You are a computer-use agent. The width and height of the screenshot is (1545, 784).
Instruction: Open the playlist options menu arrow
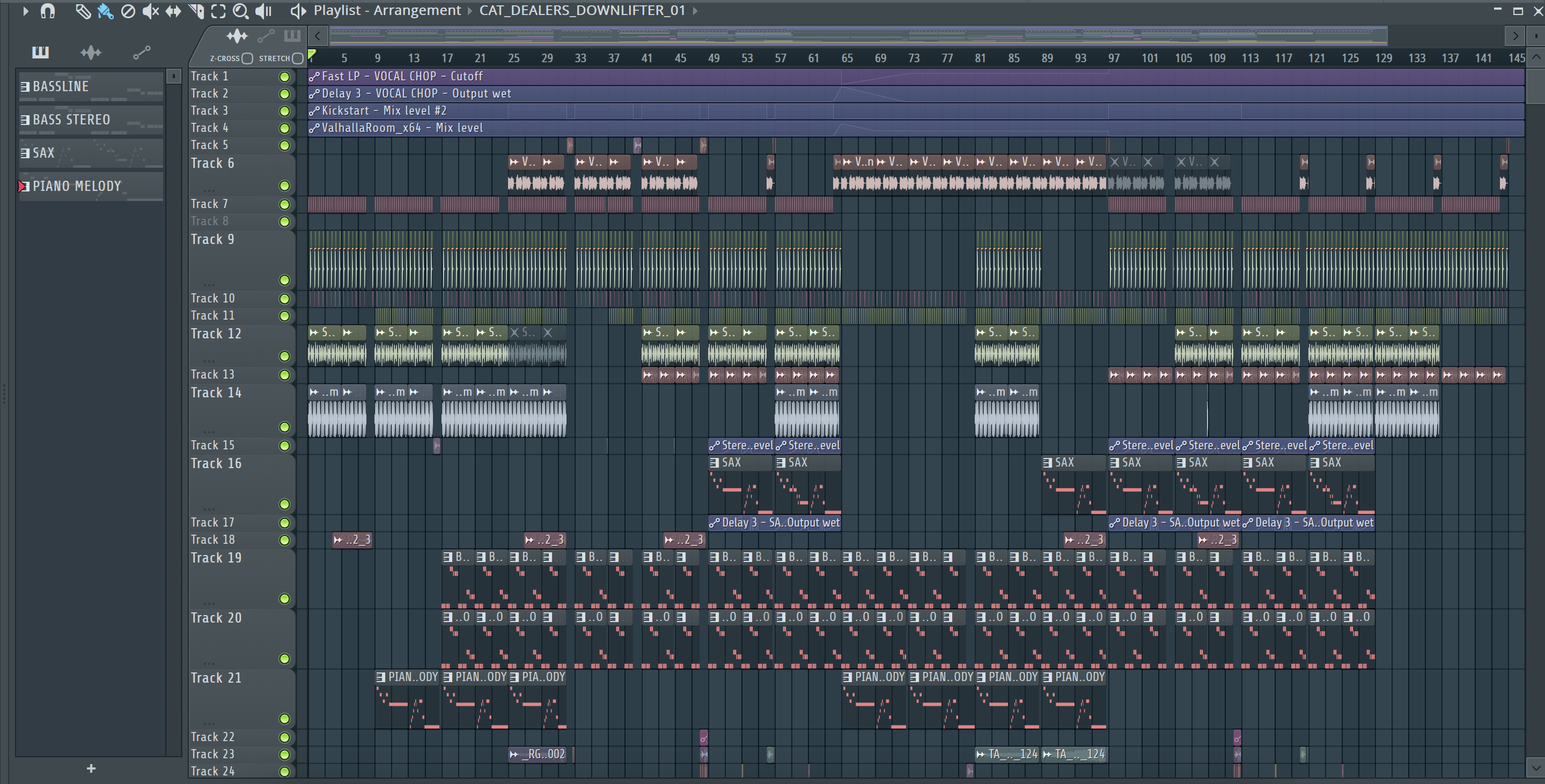pos(25,11)
